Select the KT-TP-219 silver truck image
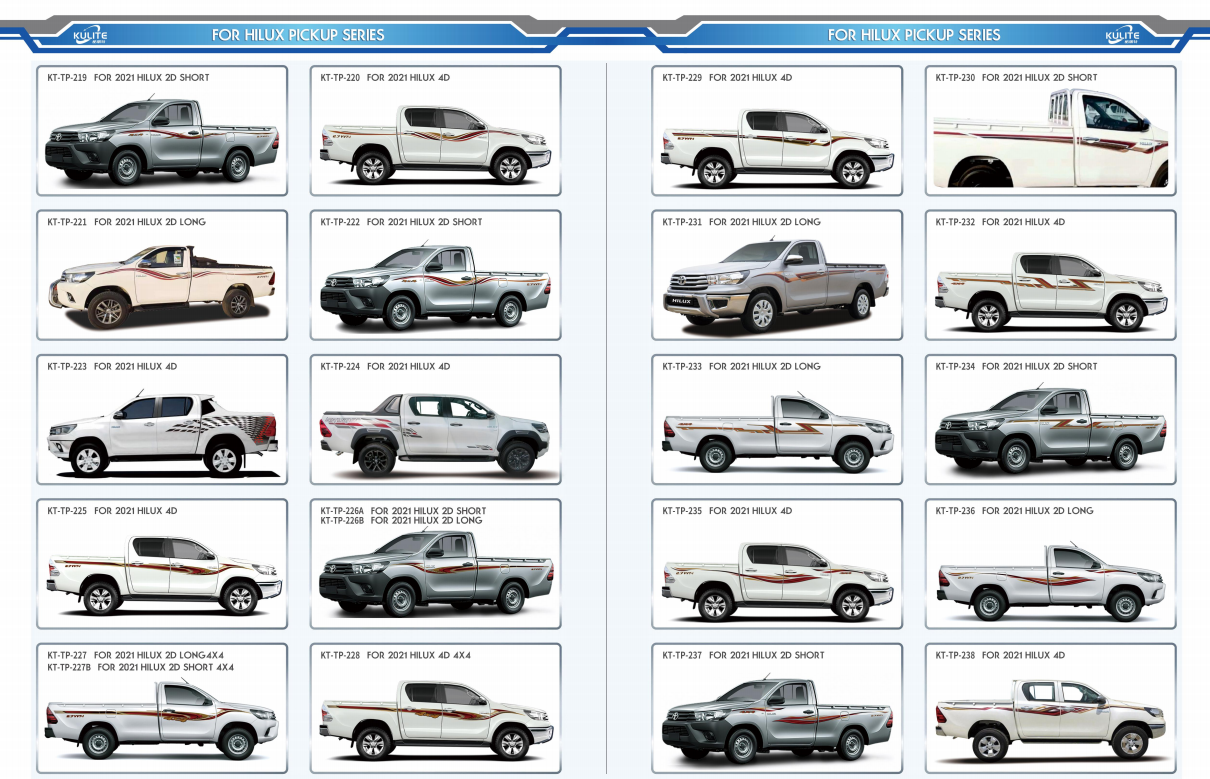1210x779 pixels. pyautogui.click(x=162, y=141)
